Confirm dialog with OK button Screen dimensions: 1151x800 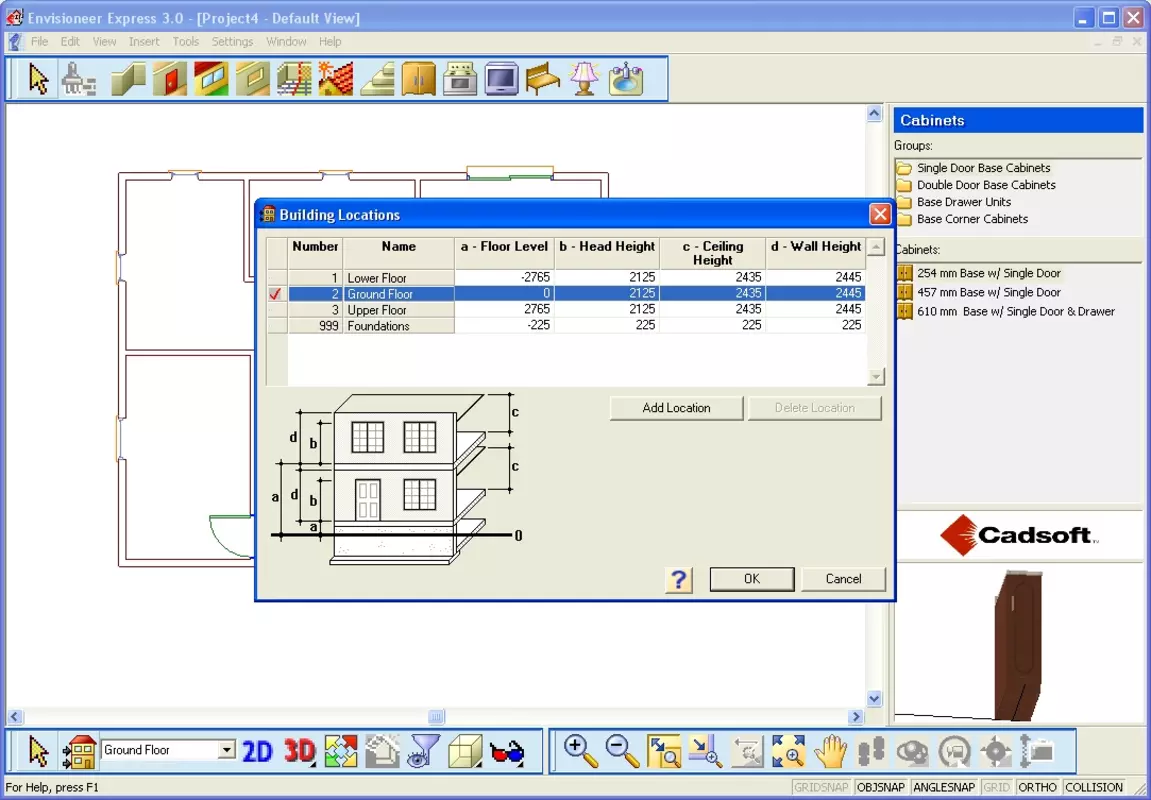(752, 579)
